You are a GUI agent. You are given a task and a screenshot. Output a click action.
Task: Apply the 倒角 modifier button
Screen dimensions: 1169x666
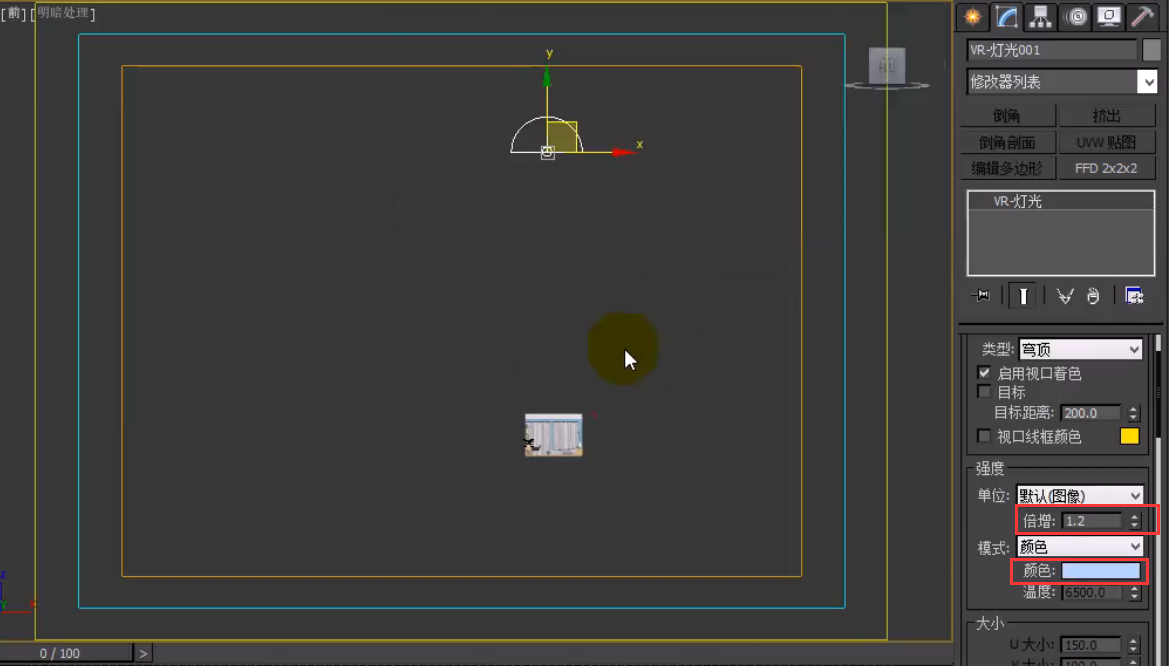click(1007, 116)
